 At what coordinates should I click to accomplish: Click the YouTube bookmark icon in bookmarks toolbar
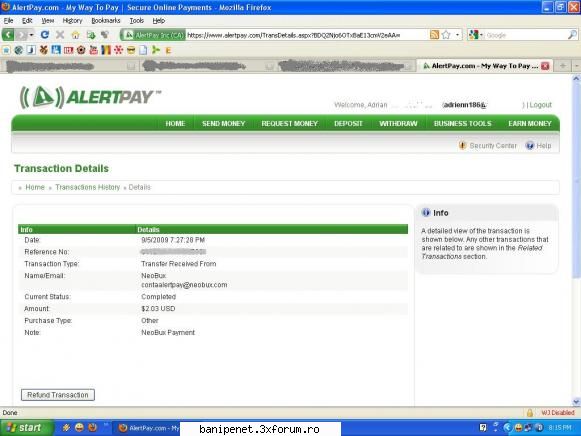tap(93, 50)
